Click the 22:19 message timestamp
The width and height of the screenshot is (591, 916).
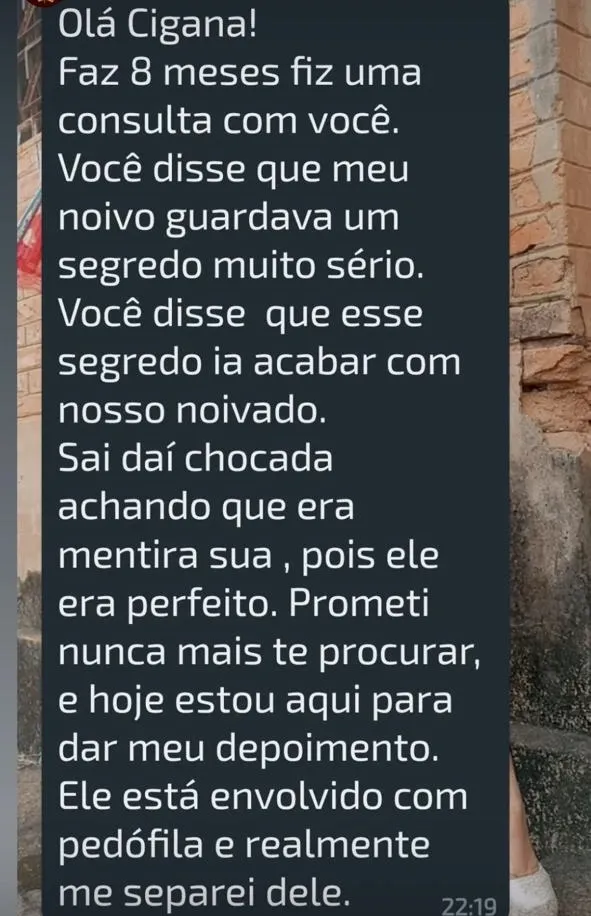pos(468,905)
